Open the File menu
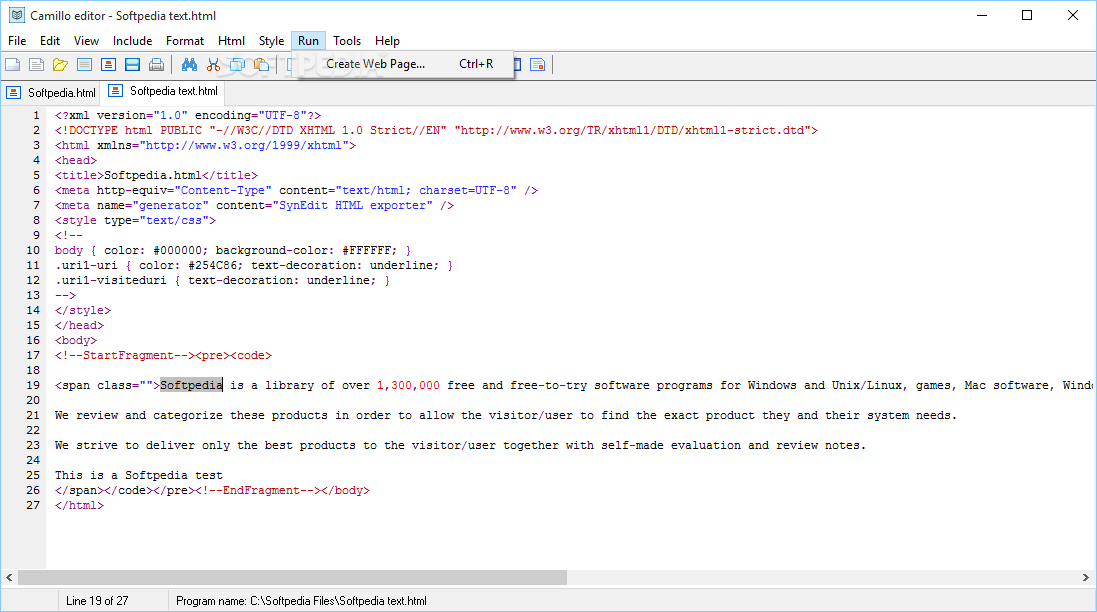Viewport: 1097px width, 612px height. [17, 41]
